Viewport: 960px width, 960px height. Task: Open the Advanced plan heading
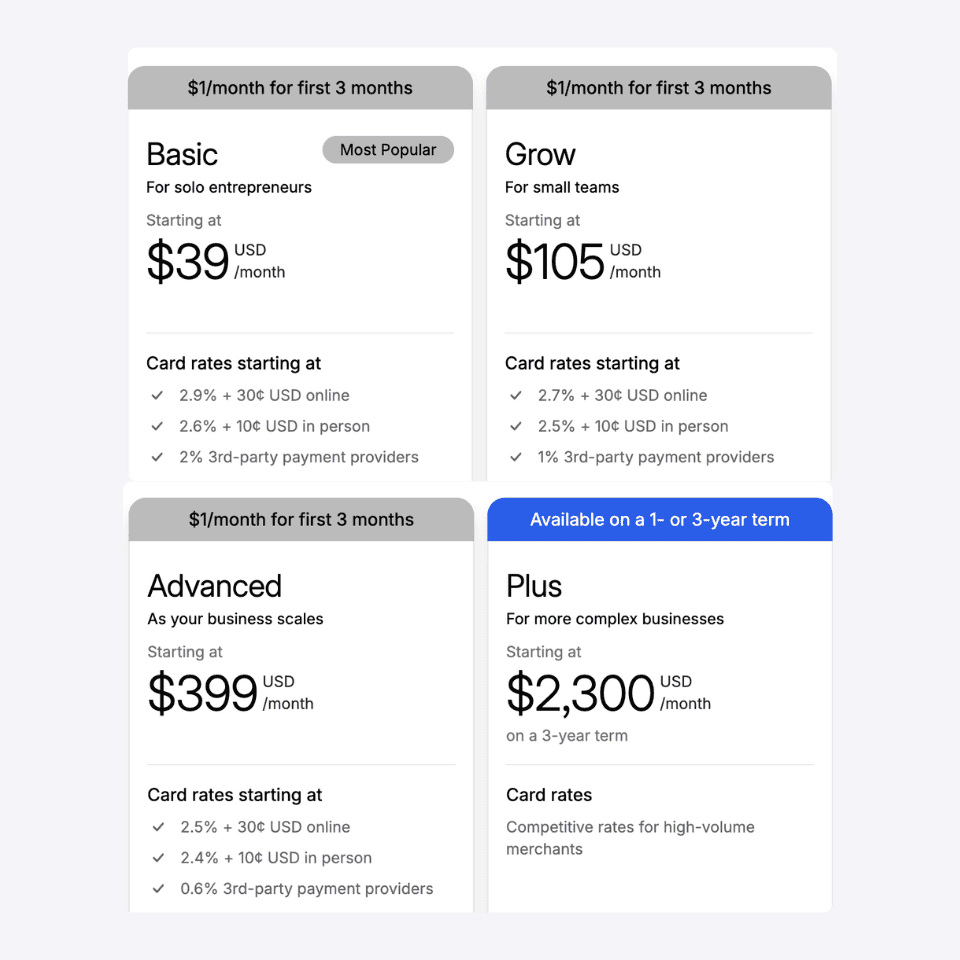pyautogui.click(x=215, y=586)
